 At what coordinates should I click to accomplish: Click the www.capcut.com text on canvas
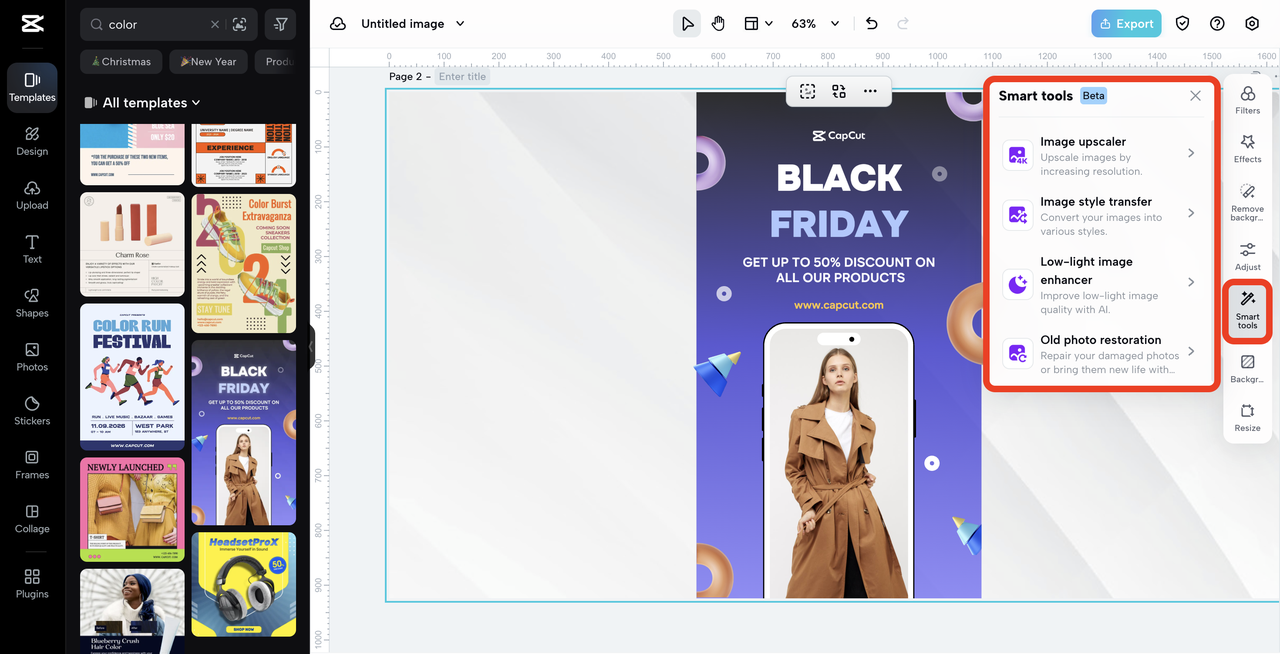pyautogui.click(x=839, y=305)
